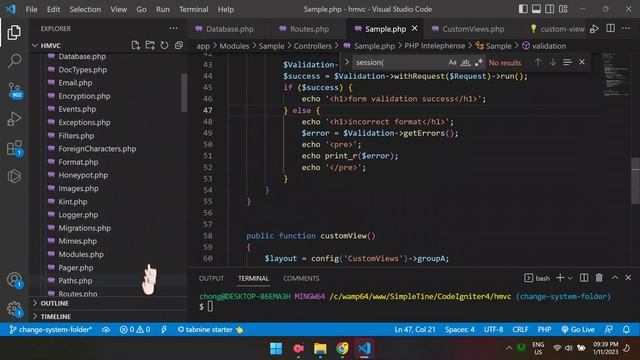
Task: Click tabnine starter status item
Action: 210,329
